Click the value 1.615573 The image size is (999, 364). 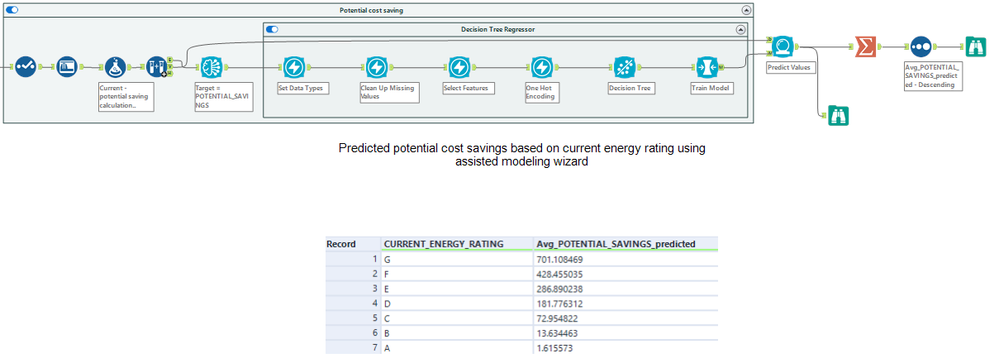(x=556, y=347)
